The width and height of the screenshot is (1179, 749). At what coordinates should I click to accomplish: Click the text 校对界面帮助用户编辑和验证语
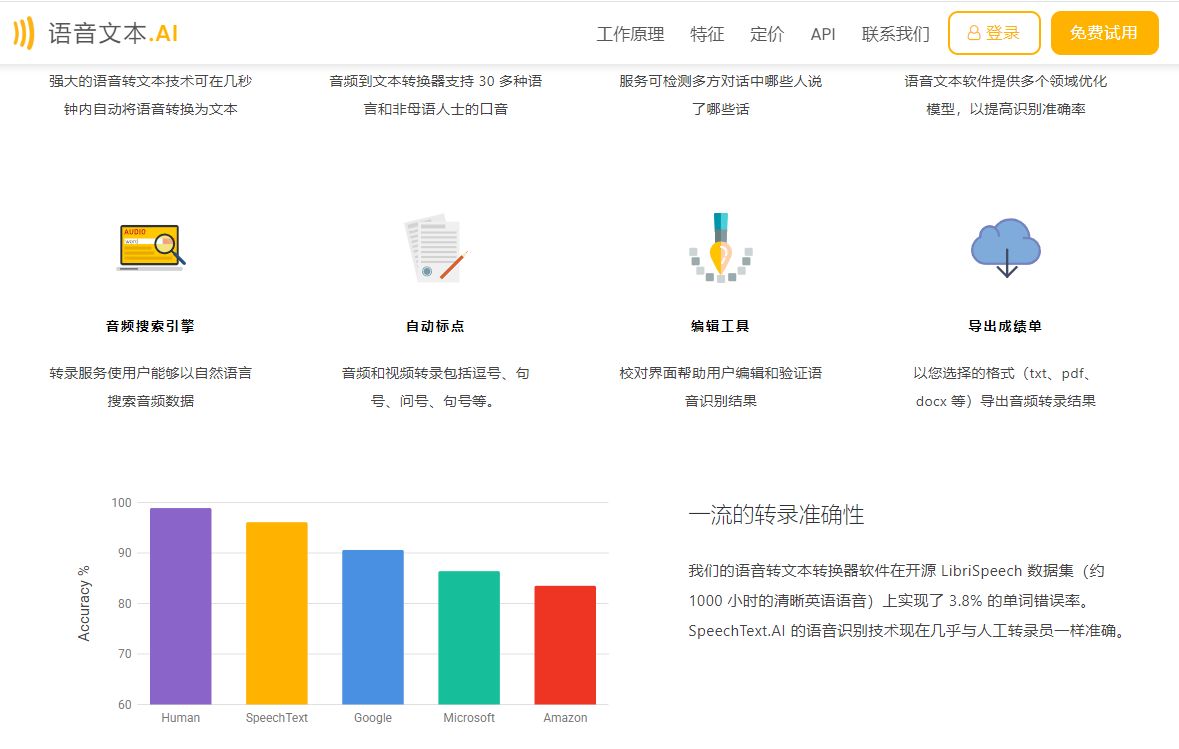720,373
